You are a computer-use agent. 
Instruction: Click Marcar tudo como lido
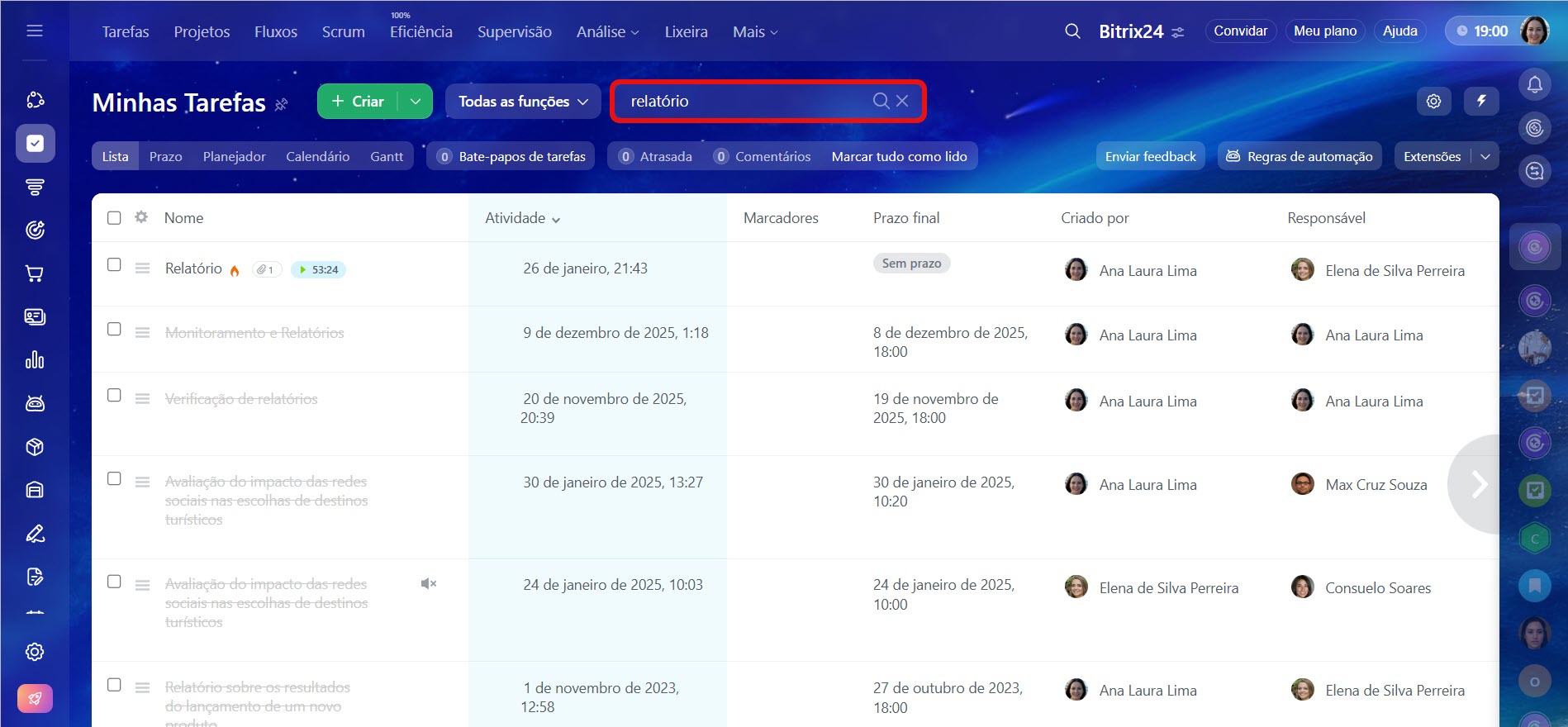point(899,157)
